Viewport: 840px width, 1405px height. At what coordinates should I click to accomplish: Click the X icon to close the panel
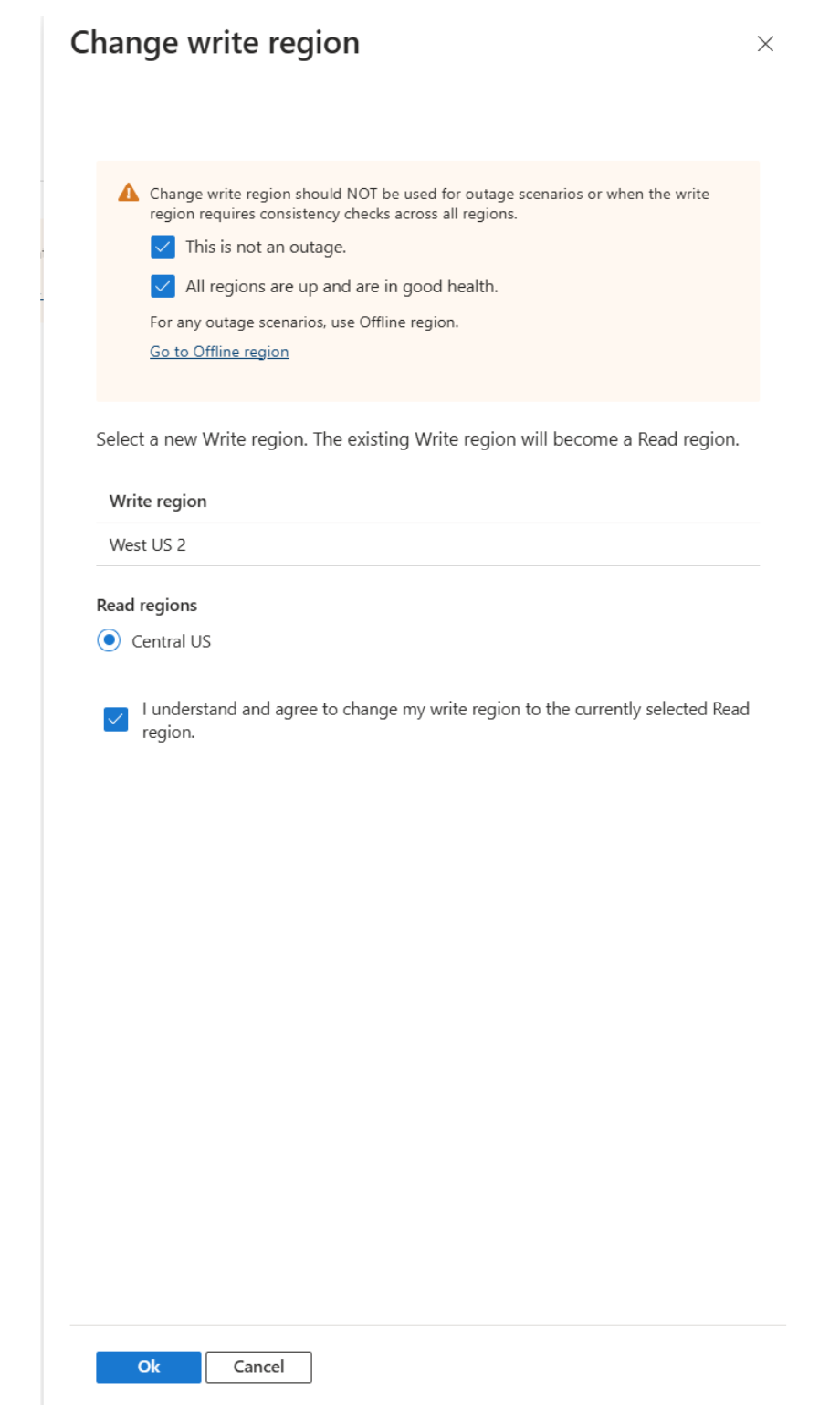coord(765,43)
